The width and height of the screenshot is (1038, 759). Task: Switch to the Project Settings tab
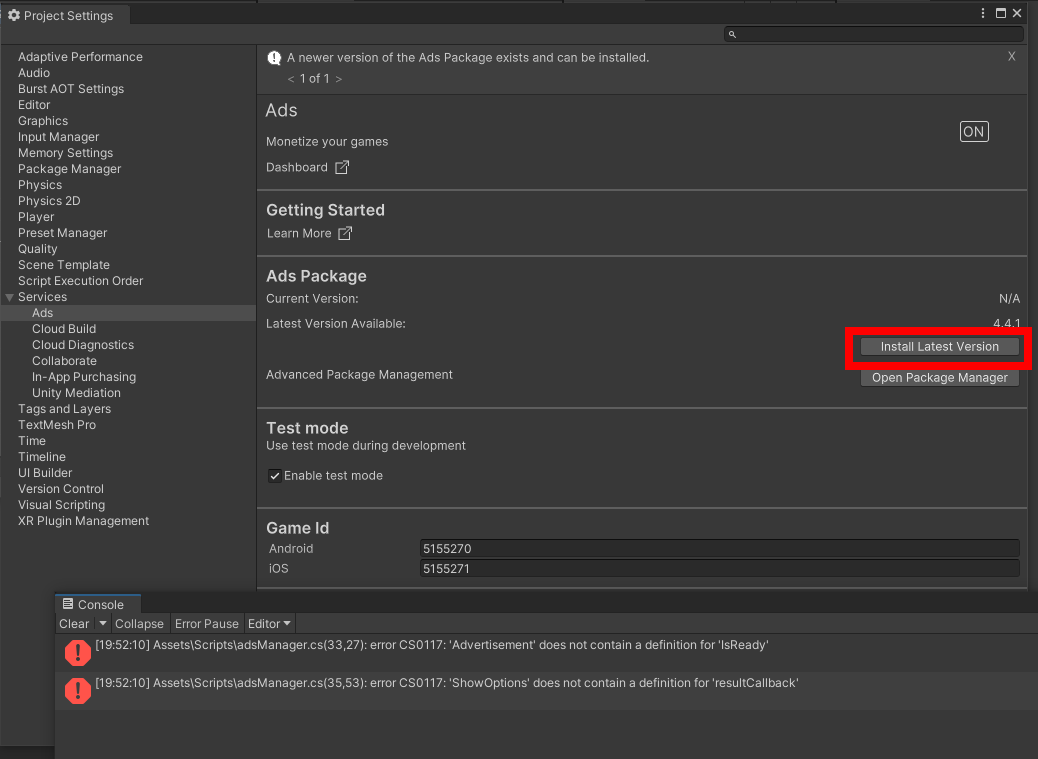(x=65, y=15)
